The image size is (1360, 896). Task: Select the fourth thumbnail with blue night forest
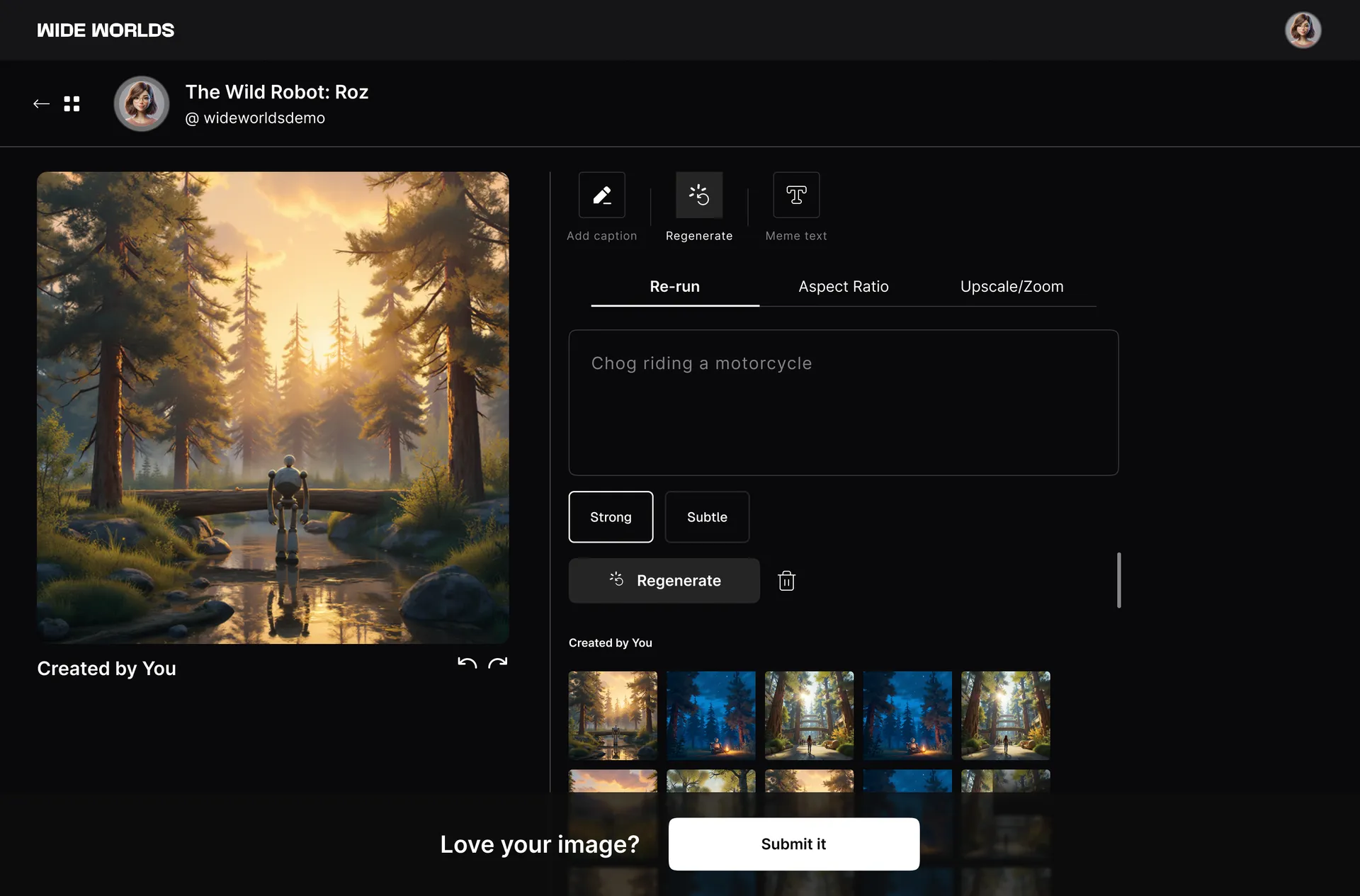click(907, 716)
